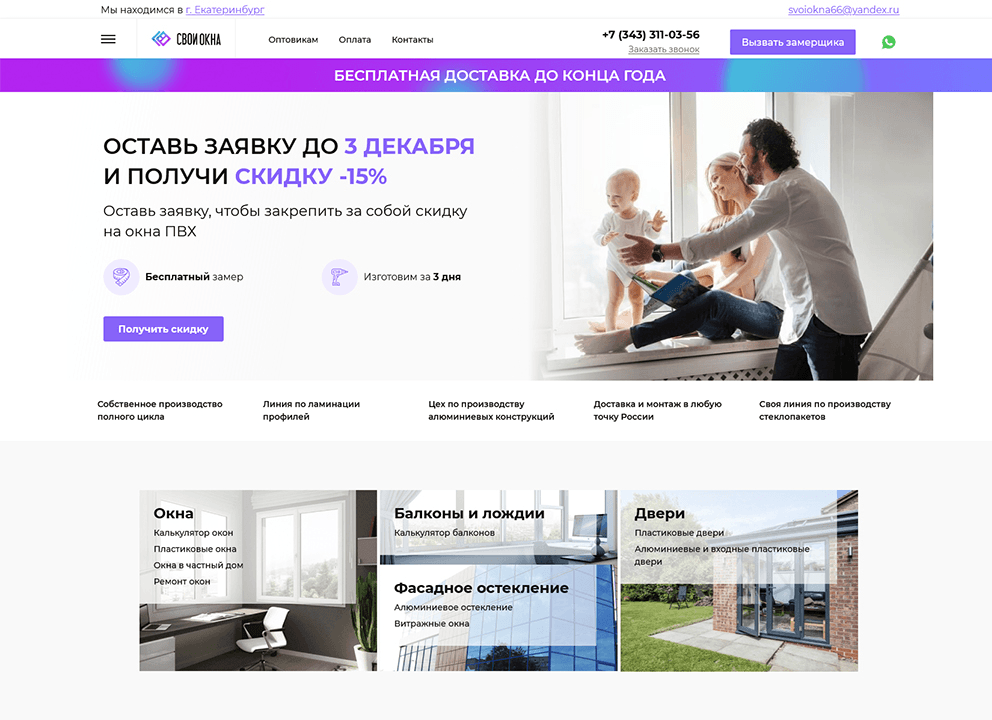Open the hamburger menu icon
This screenshot has height=720, width=992.
coord(108,39)
